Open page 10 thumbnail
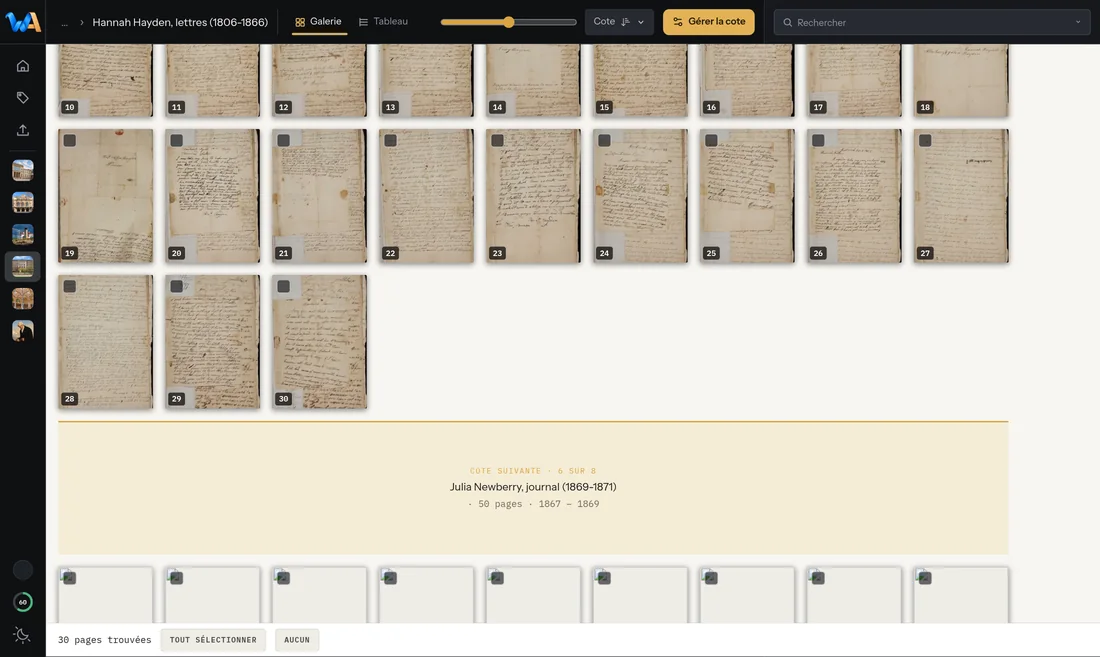 click(105, 80)
